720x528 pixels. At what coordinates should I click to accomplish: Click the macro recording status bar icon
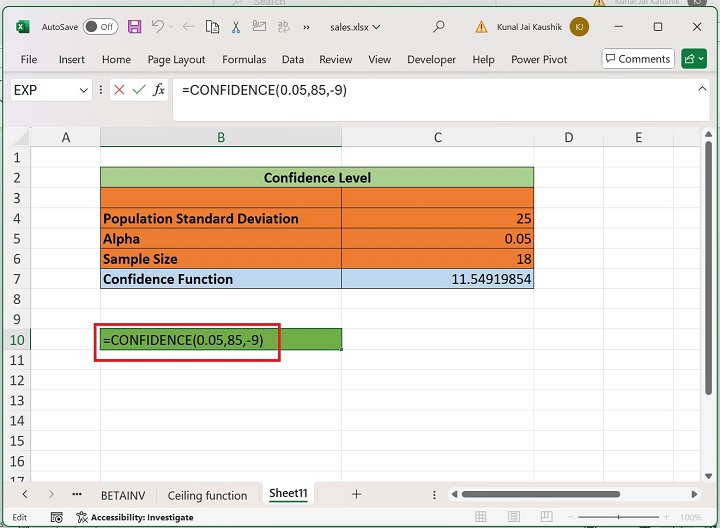coord(57,517)
